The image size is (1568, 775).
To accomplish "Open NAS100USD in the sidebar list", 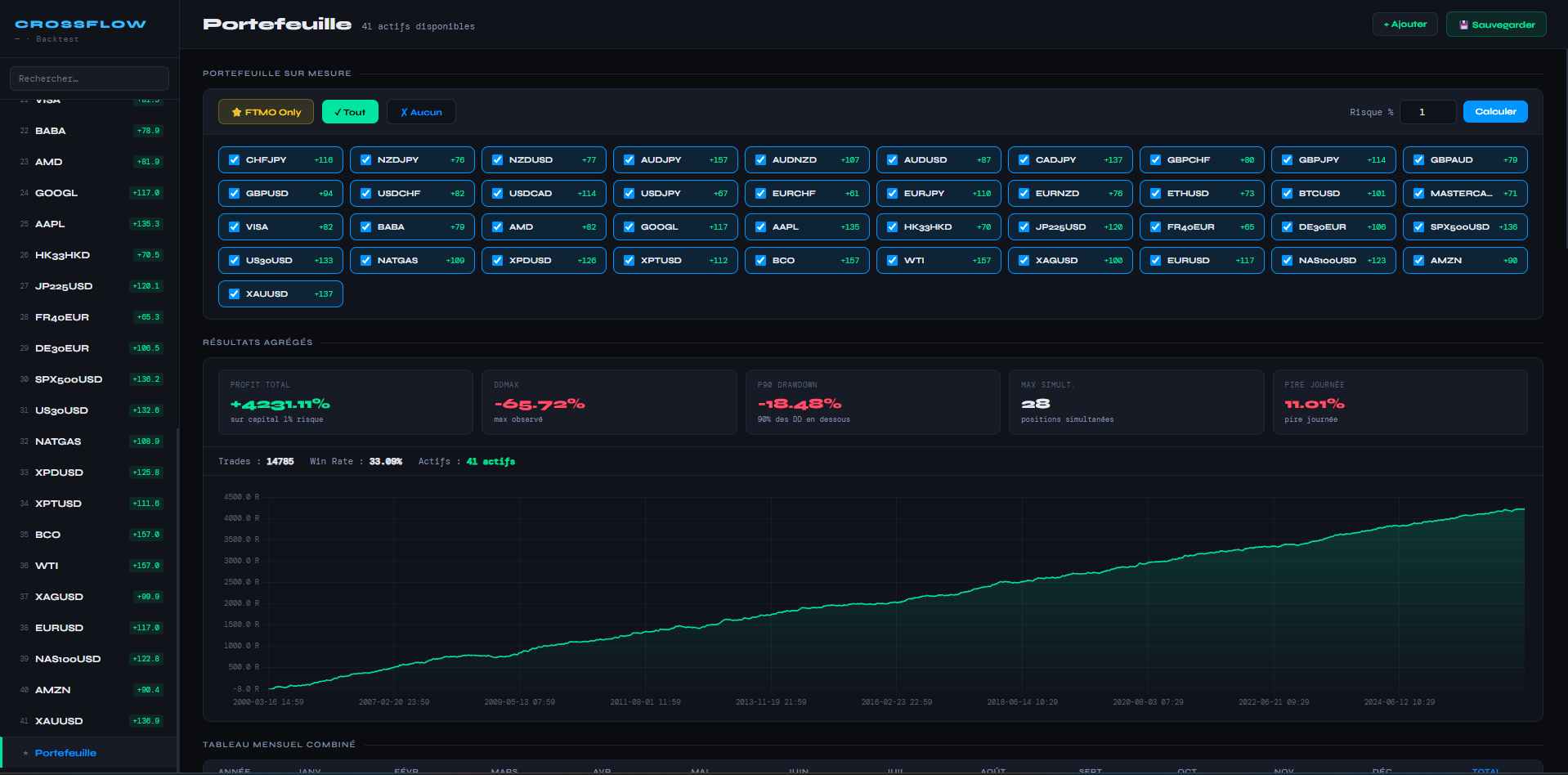I will (x=89, y=659).
